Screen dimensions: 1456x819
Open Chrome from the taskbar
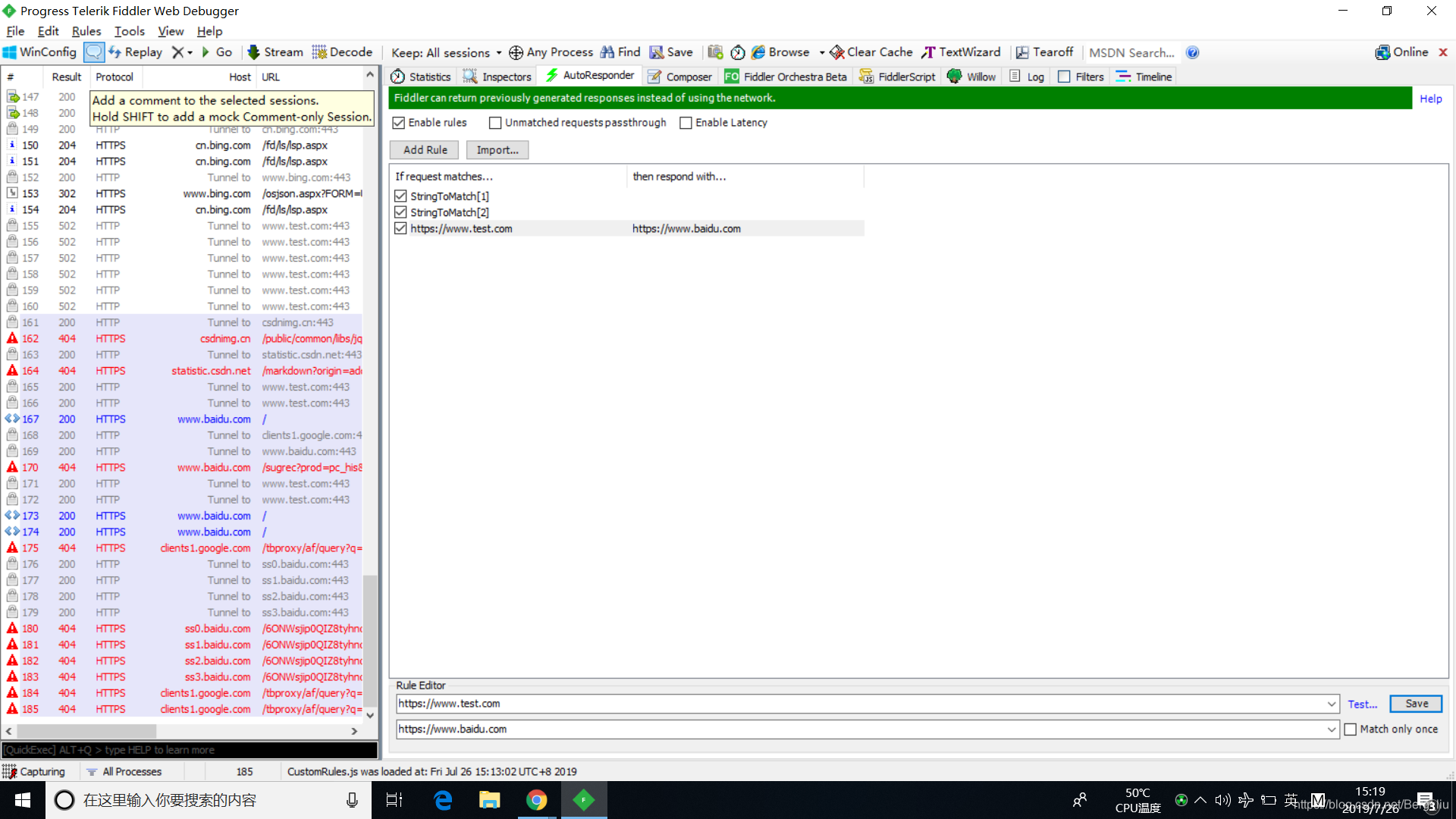point(537,800)
